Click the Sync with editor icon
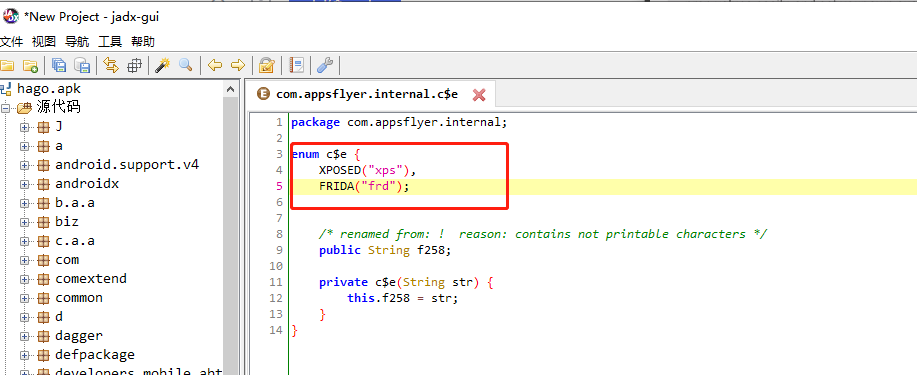Image resolution: width=917 pixels, height=375 pixels. 111,65
